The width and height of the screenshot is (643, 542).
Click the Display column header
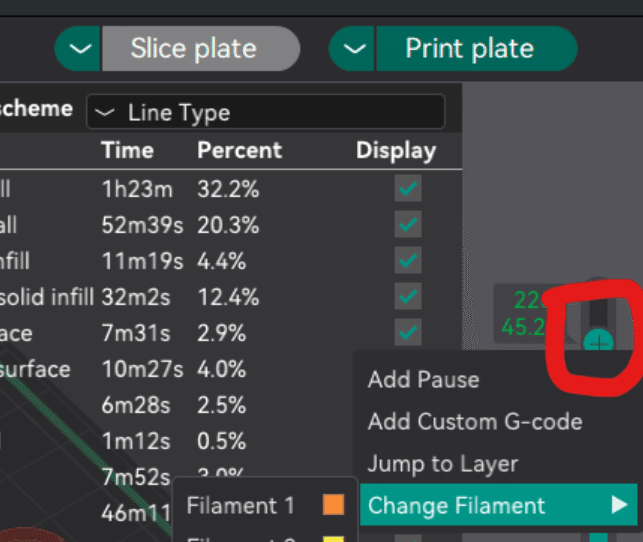(396, 151)
